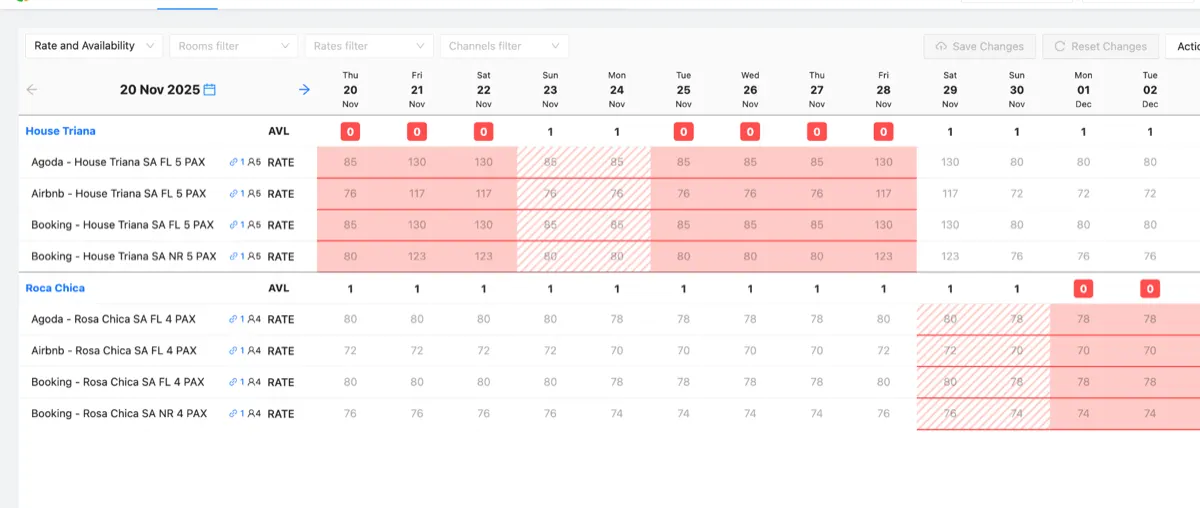This screenshot has width=1200, height=508.
Task: Toggle House Triana availability on Thu 20 Nov
Action: coord(350,131)
